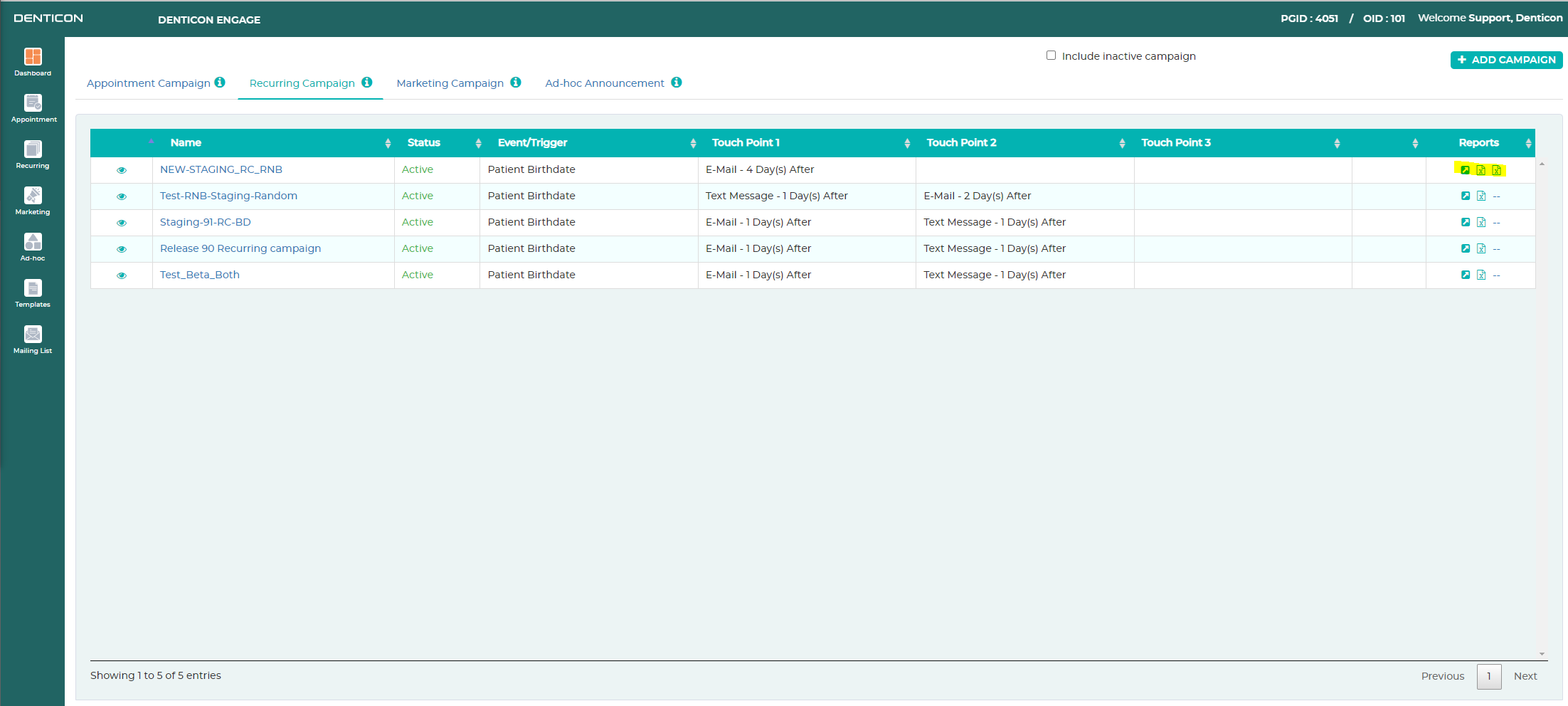Sort table by Event/Trigger column arrows
The height and width of the screenshot is (706, 1568).
(693, 143)
